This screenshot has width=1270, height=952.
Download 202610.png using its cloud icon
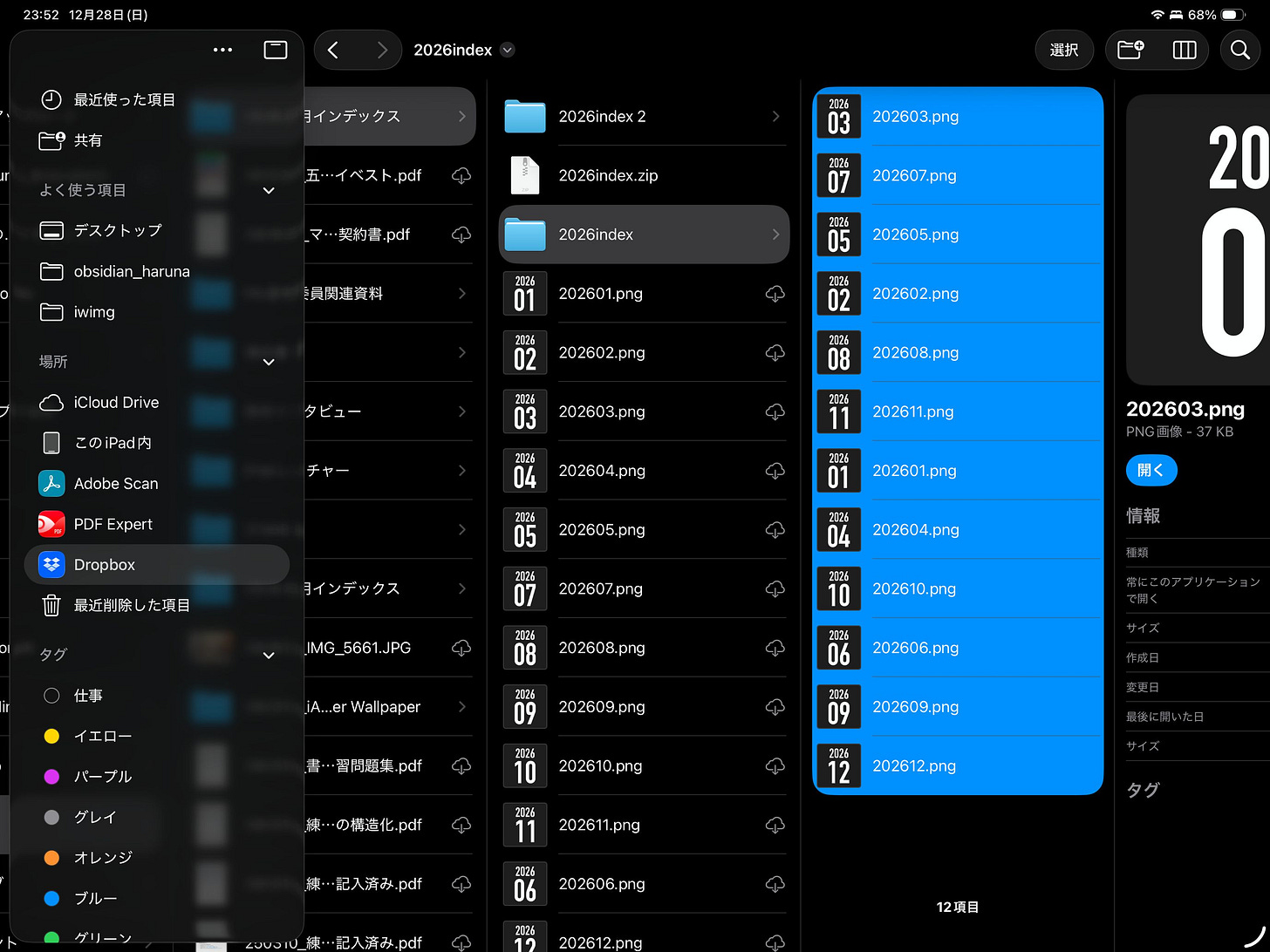coord(775,766)
